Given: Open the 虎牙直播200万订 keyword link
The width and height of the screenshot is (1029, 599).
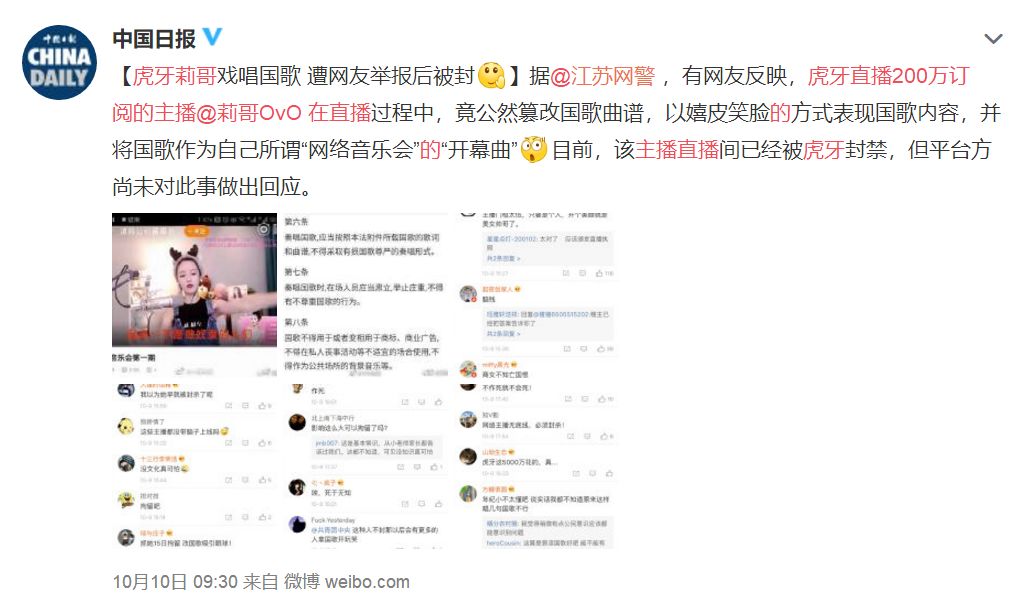Looking at the screenshot, I should tap(888, 76).
